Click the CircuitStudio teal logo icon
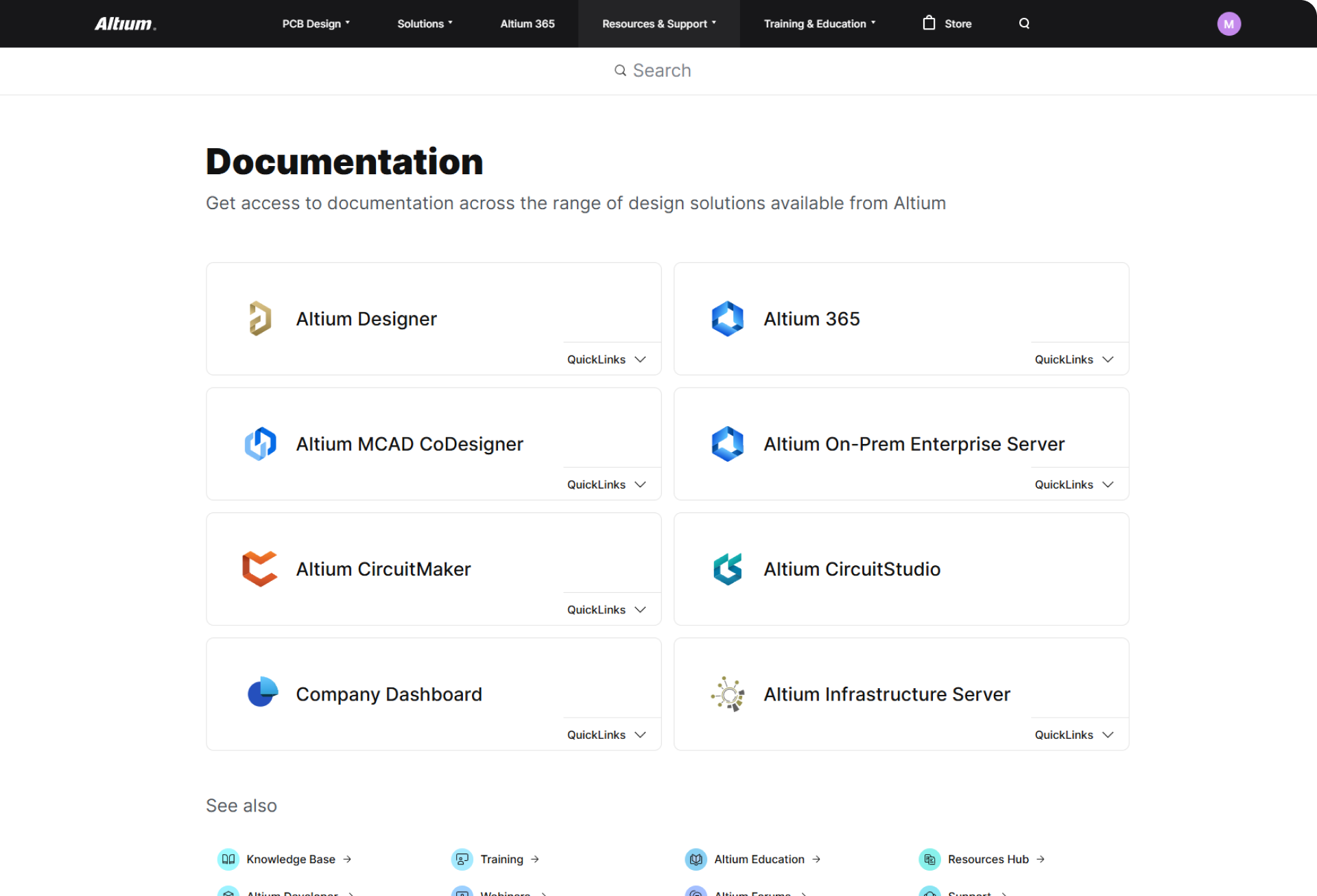Image resolution: width=1317 pixels, height=896 pixels. (x=727, y=569)
